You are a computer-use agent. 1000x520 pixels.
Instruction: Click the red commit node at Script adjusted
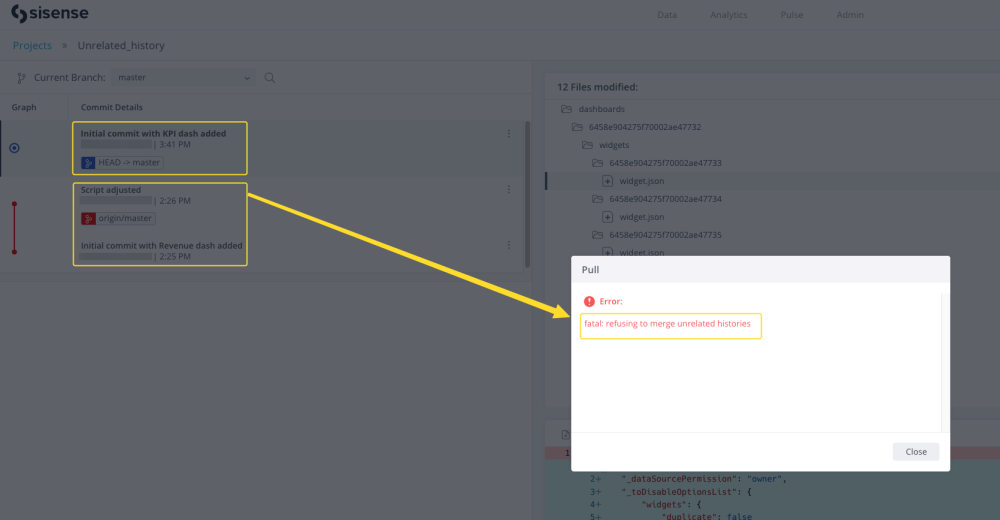(x=14, y=204)
